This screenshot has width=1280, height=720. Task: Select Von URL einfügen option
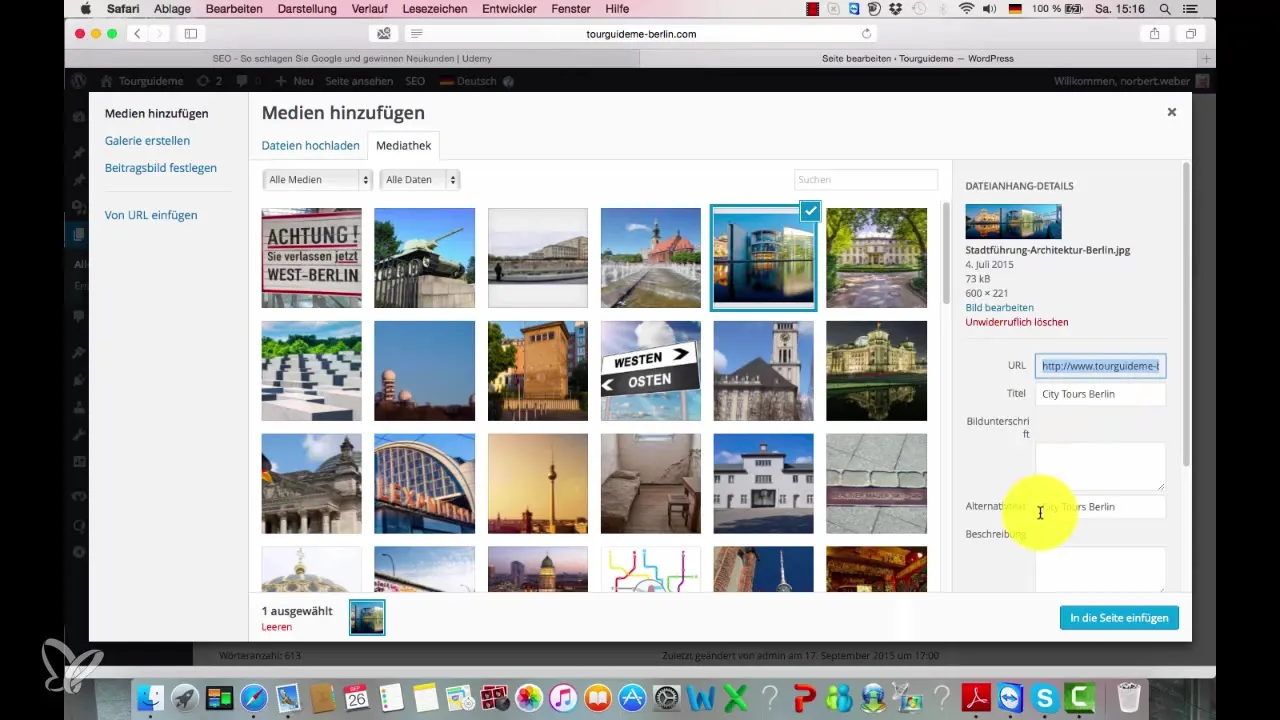(151, 215)
